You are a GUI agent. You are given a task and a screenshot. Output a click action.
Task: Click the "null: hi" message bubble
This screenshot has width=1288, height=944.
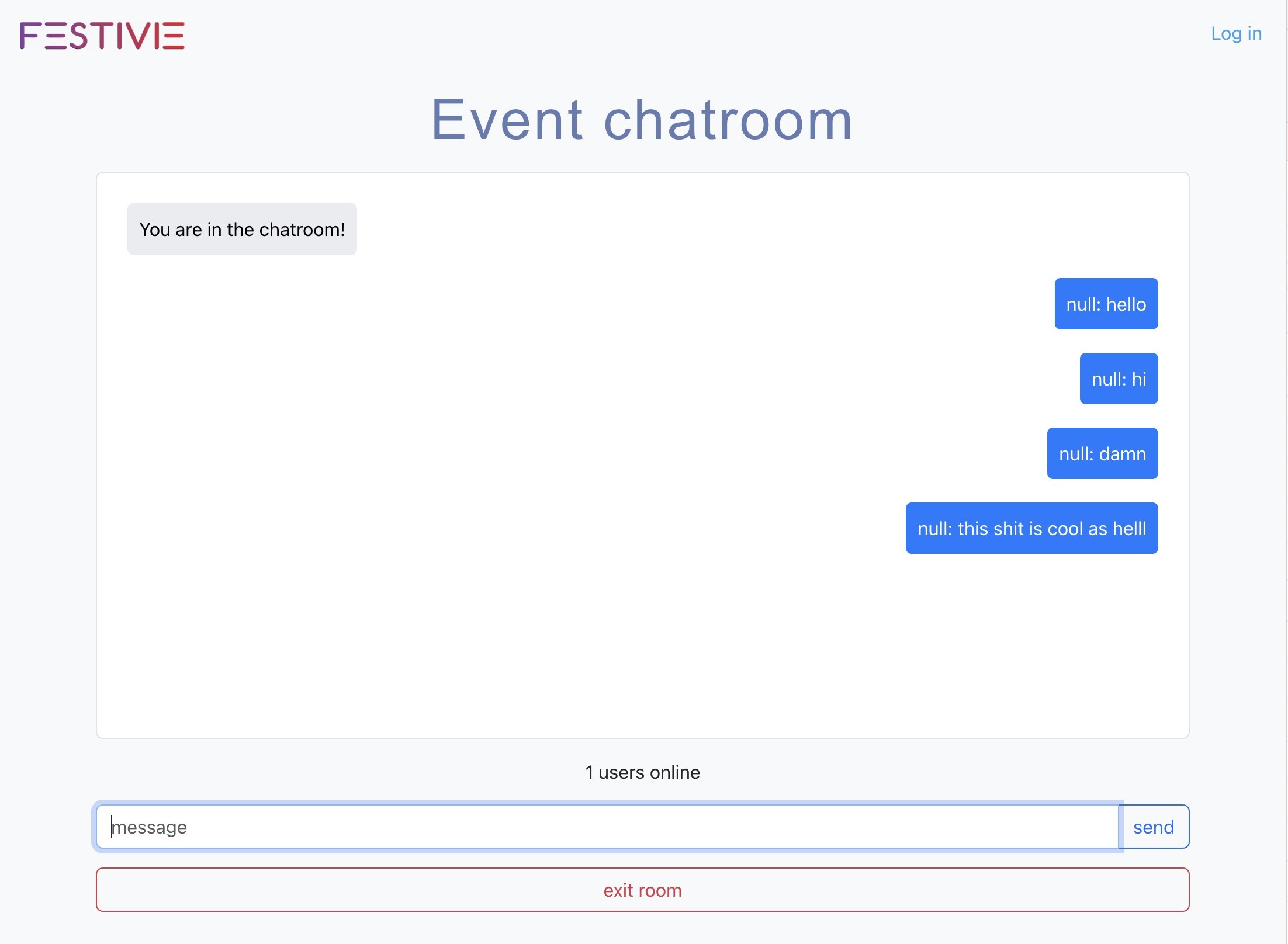pyautogui.click(x=1119, y=379)
